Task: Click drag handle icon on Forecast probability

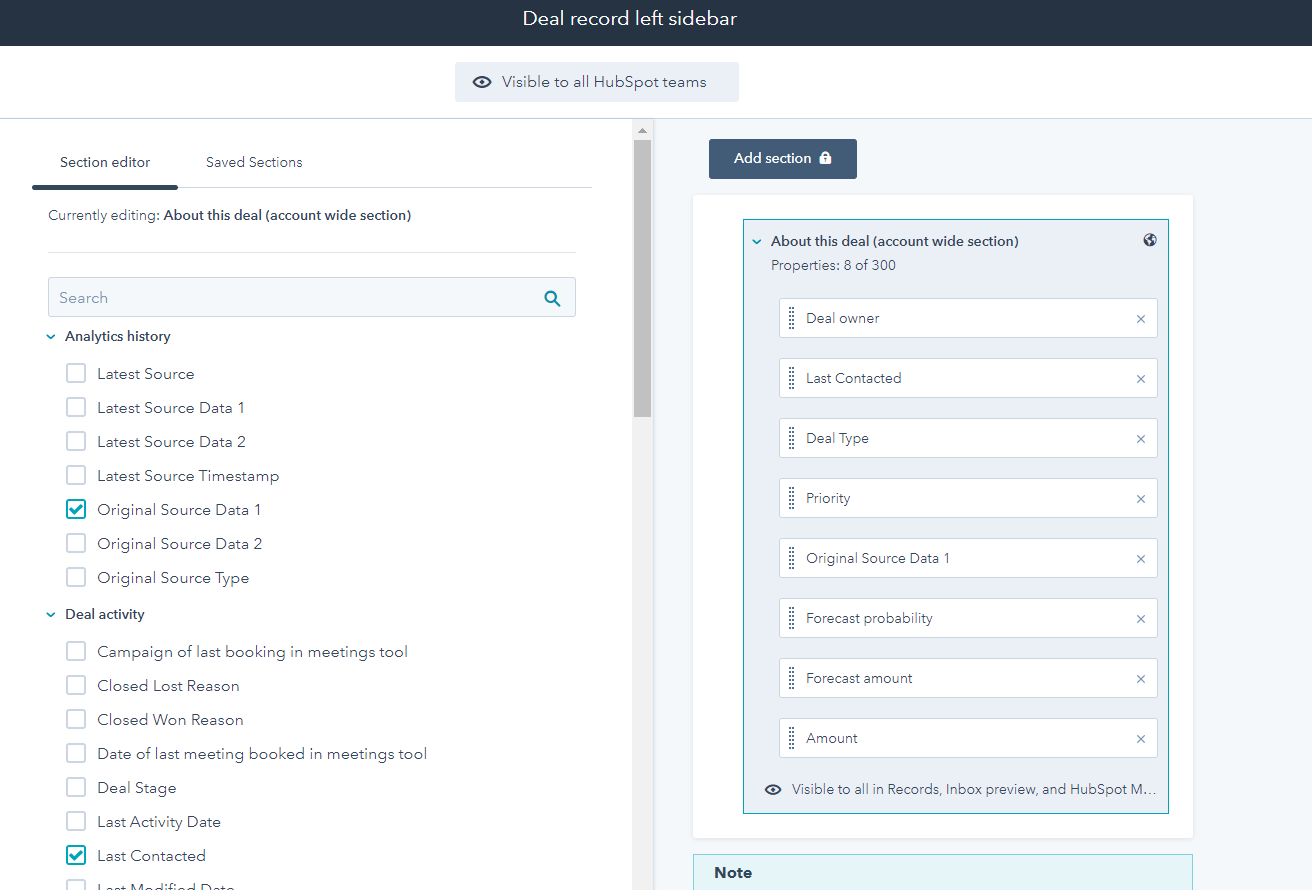Action: coord(792,618)
